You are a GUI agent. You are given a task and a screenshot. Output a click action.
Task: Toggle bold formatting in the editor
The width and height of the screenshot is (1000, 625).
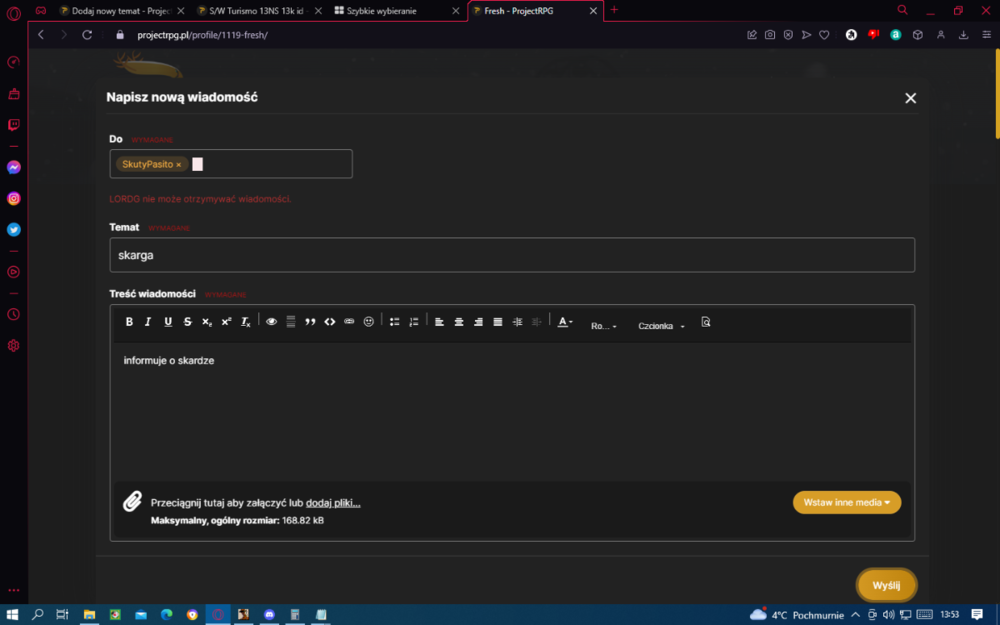pyautogui.click(x=129, y=322)
